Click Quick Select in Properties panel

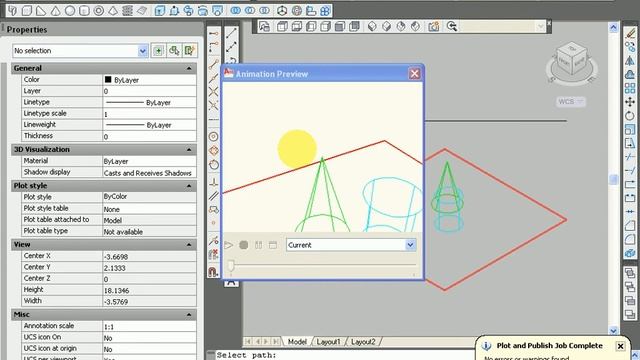tap(189, 51)
